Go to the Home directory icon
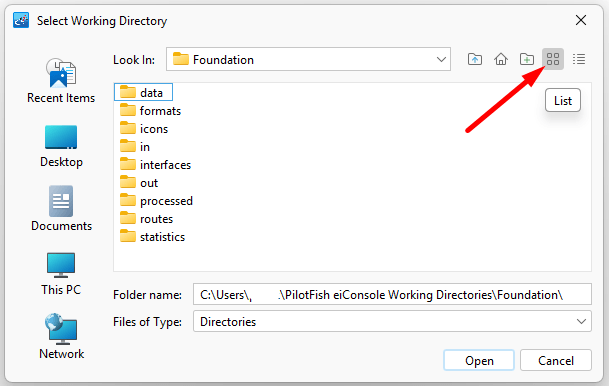 coord(501,59)
